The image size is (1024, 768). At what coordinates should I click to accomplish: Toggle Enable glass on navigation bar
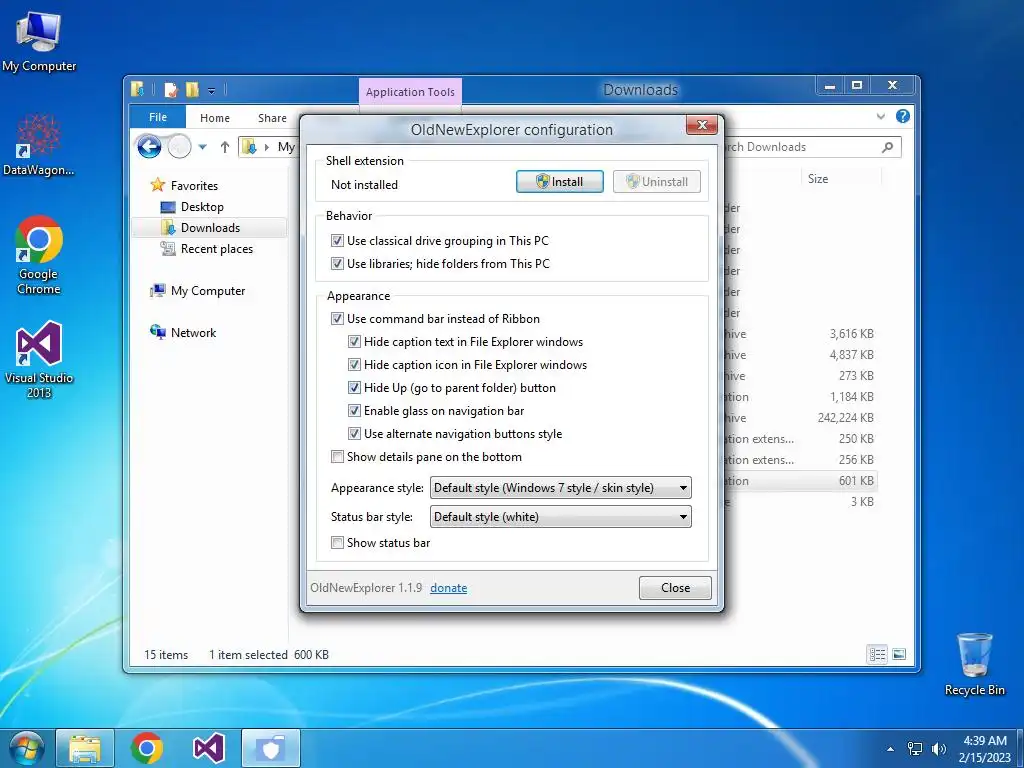point(354,410)
